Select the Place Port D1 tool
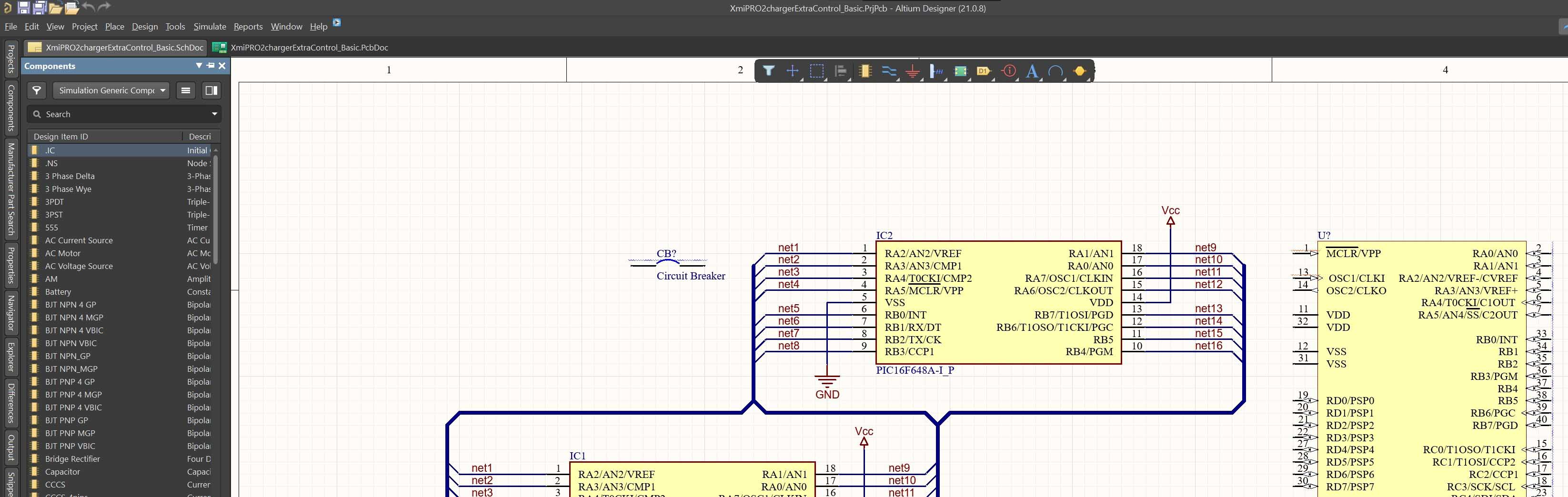This screenshot has width=1568, height=497. click(984, 71)
